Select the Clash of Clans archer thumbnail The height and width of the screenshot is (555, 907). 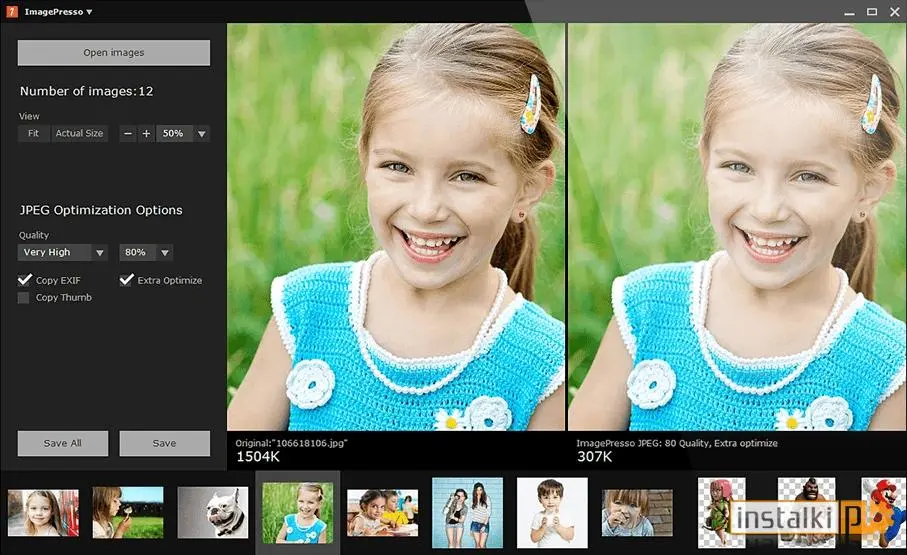tap(721, 513)
